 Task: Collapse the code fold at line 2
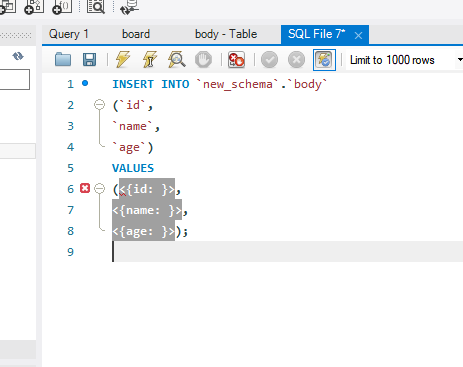click(x=99, y=105)
